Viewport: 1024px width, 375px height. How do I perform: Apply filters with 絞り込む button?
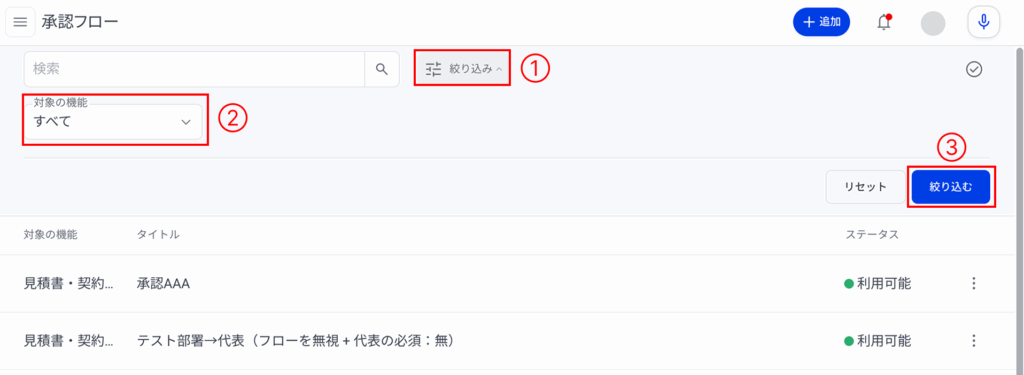click(x=951, y=187)
